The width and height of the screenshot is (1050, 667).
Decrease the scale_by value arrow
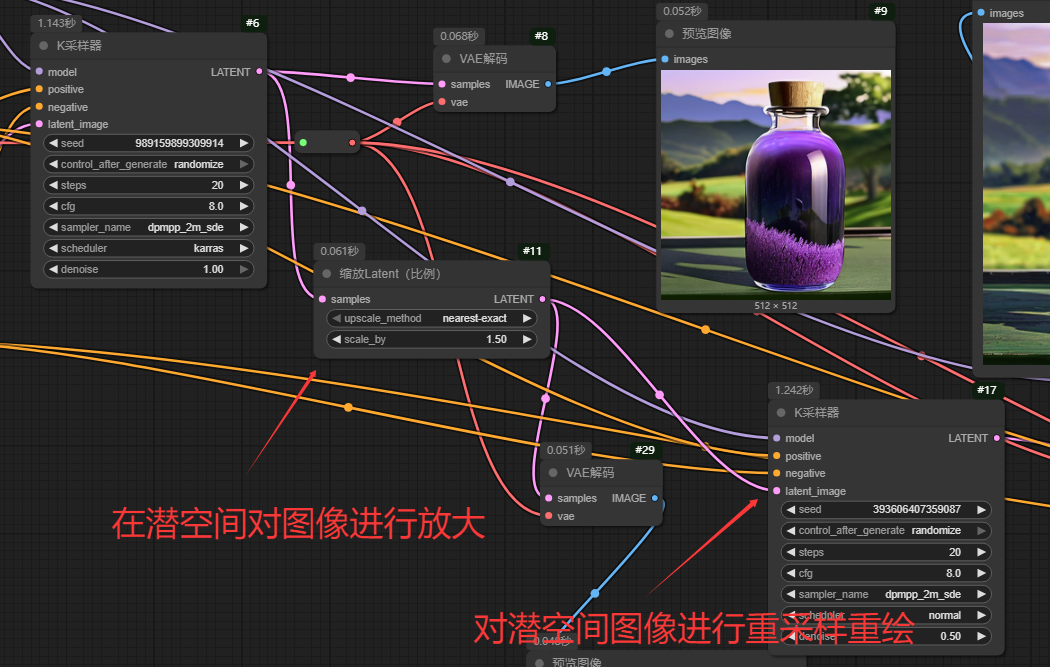336,339
